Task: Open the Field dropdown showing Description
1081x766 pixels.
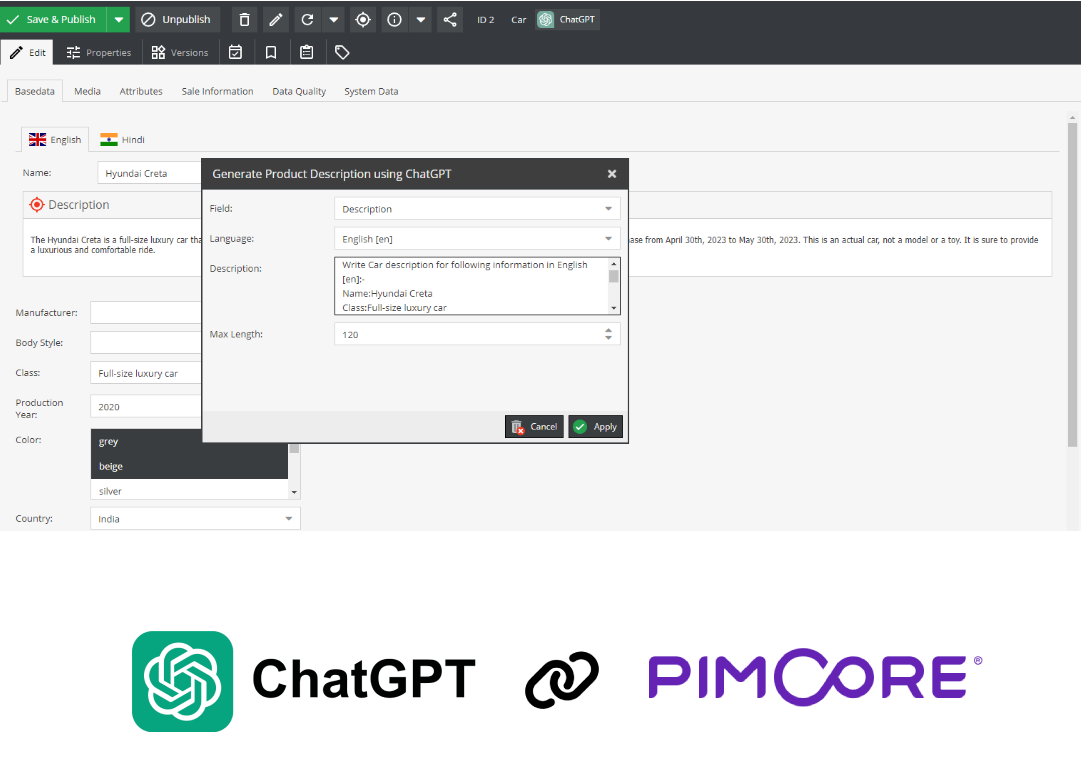Action: [x=477, y=208]
